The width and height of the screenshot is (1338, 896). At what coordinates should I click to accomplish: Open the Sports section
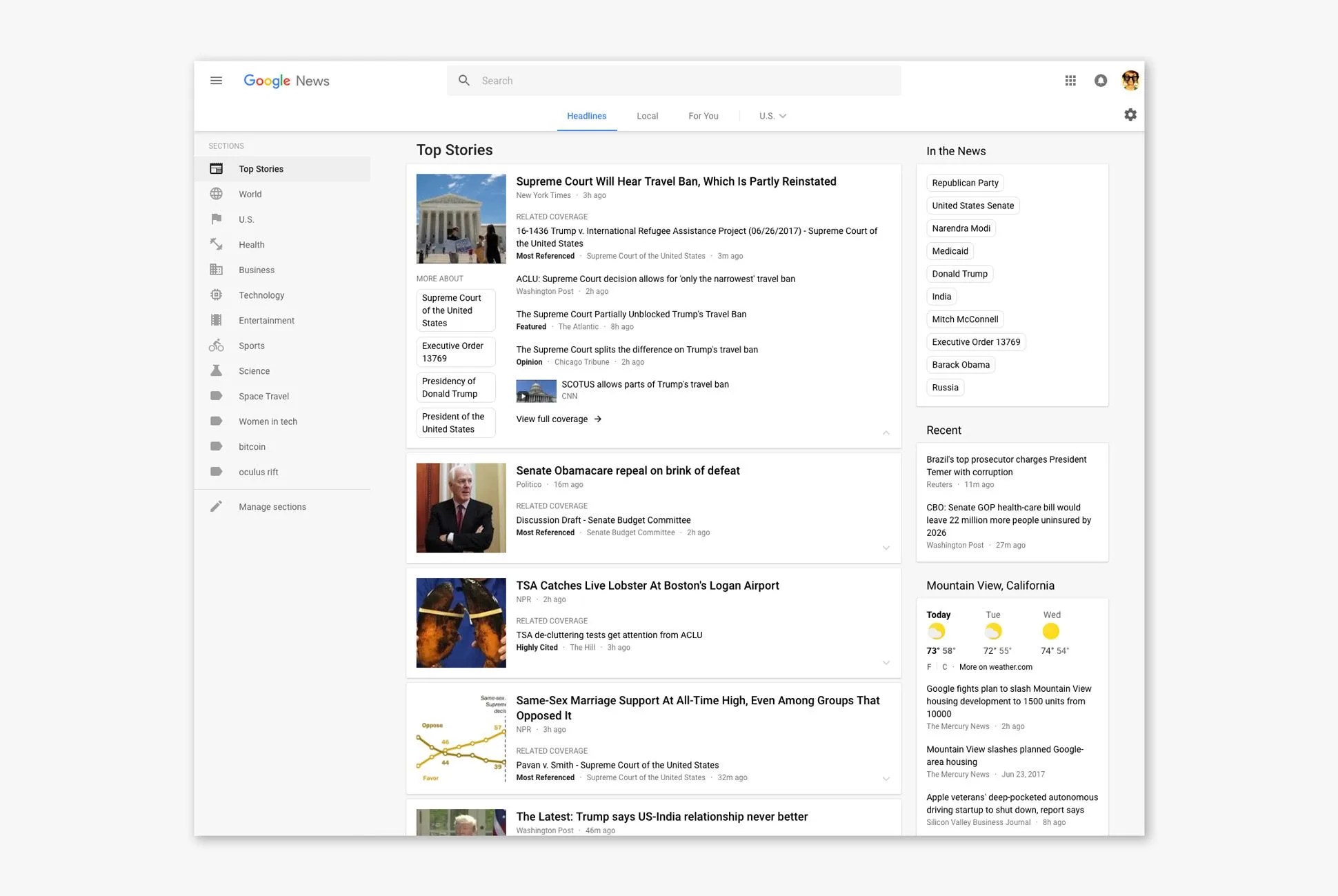251,345
